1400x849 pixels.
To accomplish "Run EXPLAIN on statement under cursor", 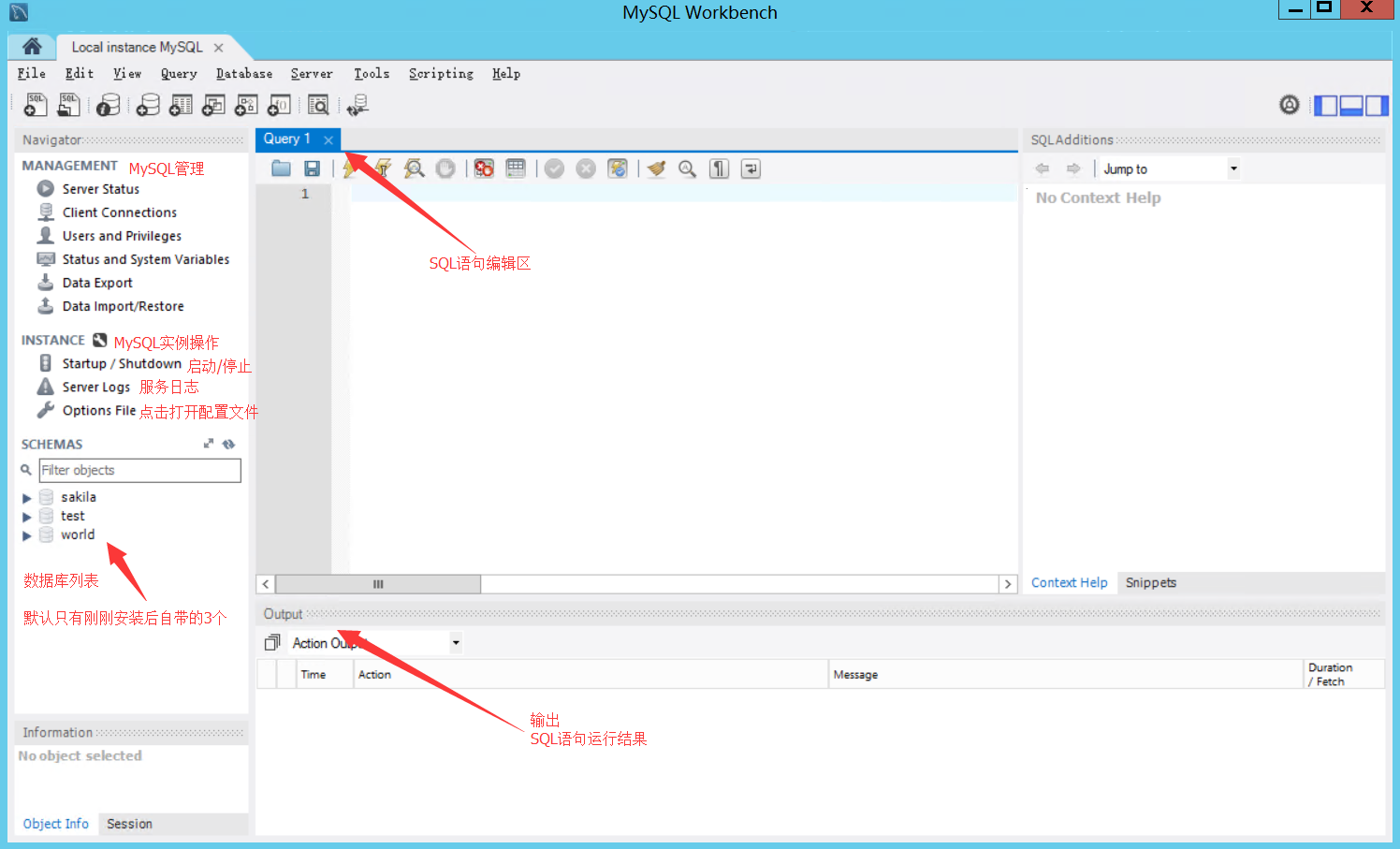I will tap(414, 168).
